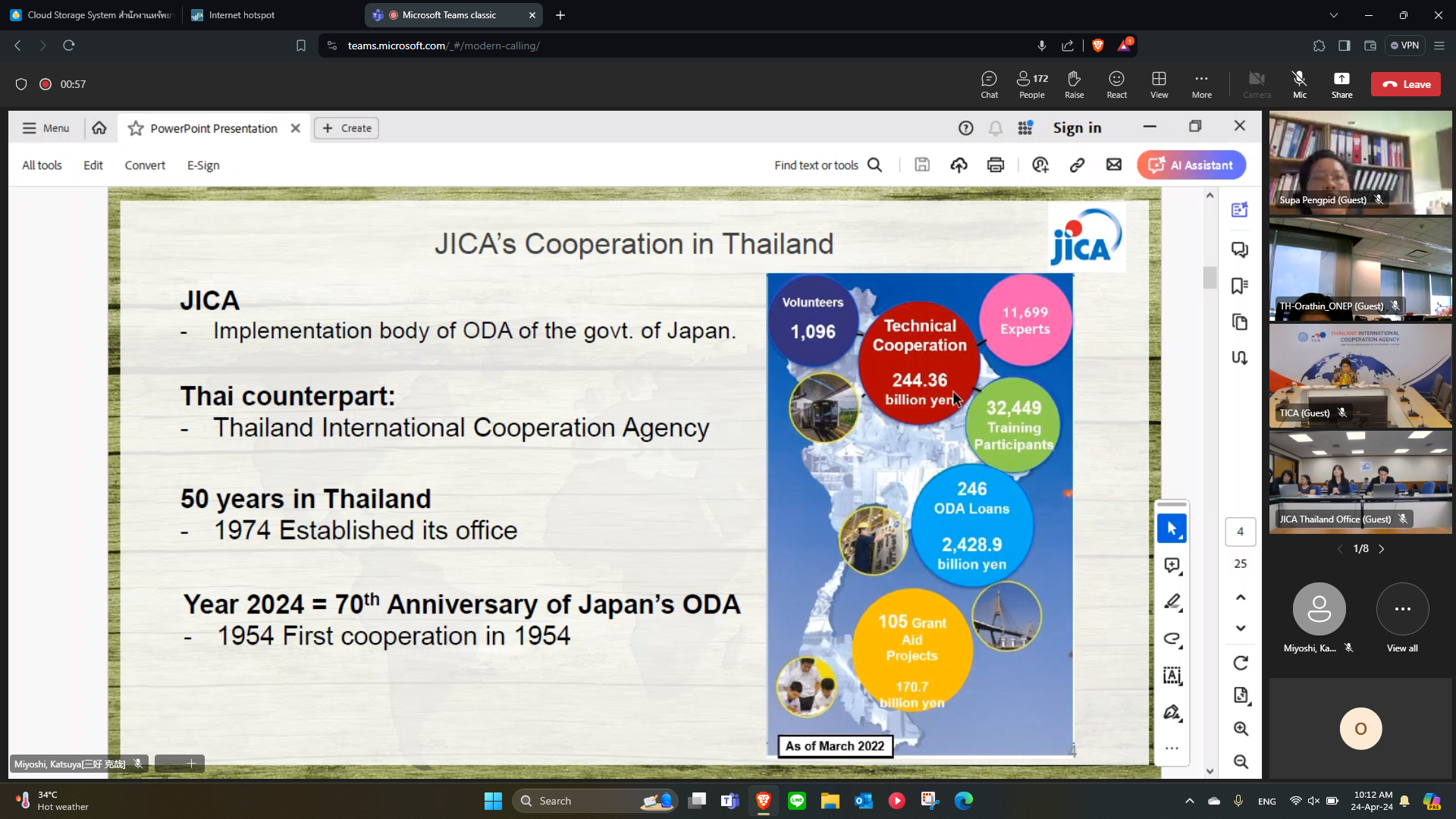Click View all participants button

[x=1402, y=617]
